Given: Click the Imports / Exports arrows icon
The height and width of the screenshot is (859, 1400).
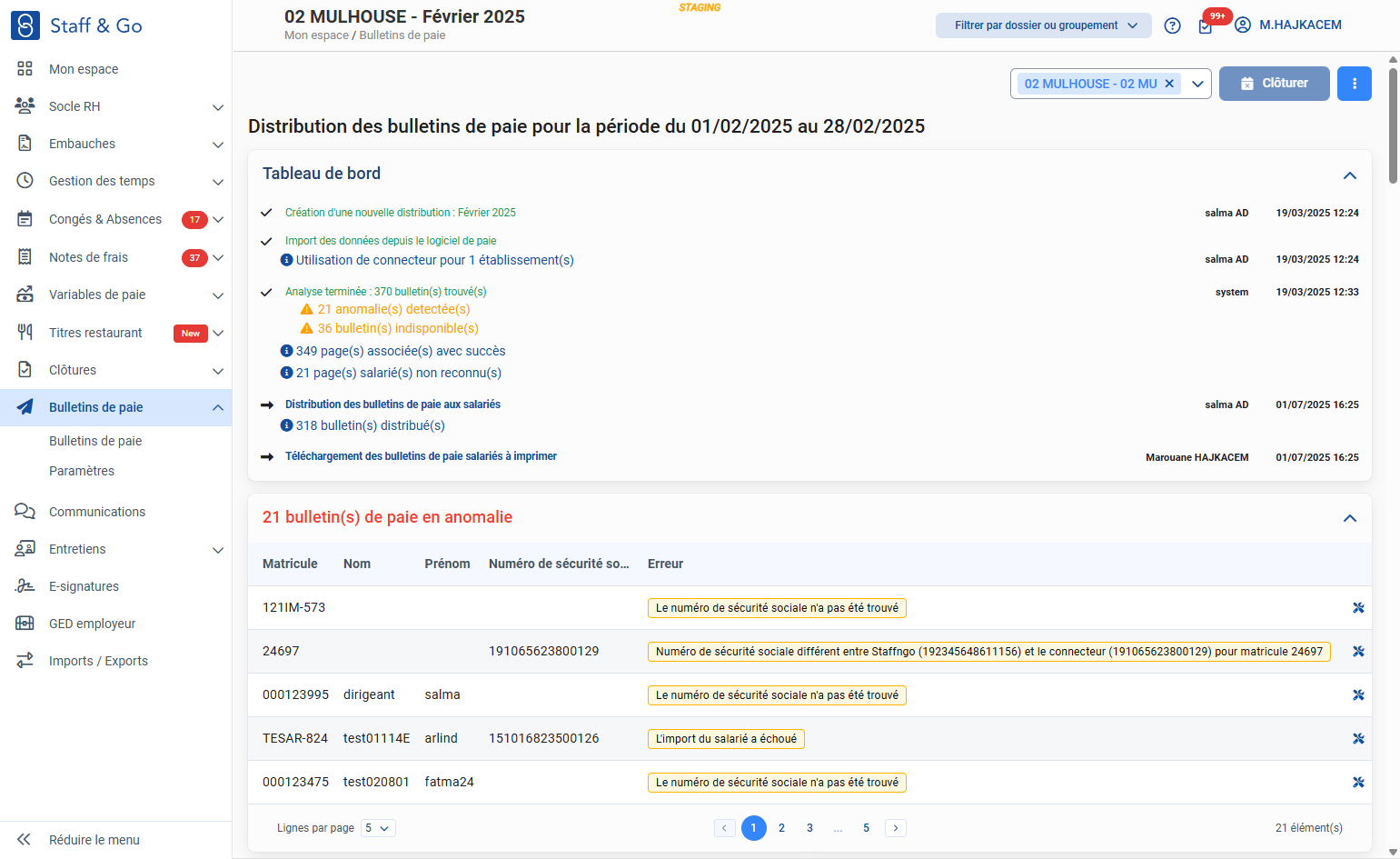Looking at the screenshot, I should (x=25, y=661).
